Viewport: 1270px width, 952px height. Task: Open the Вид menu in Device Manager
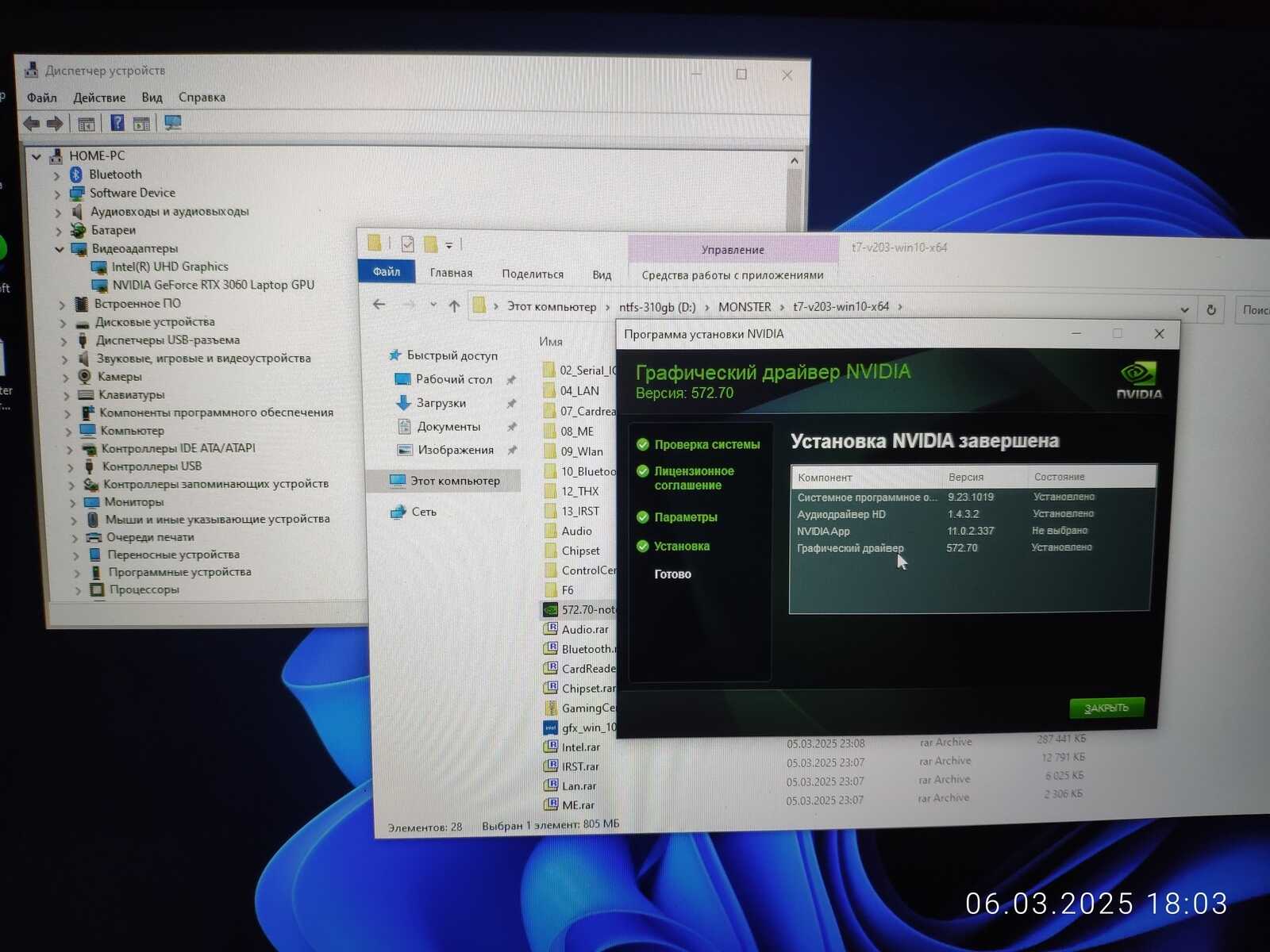point(152,98)
